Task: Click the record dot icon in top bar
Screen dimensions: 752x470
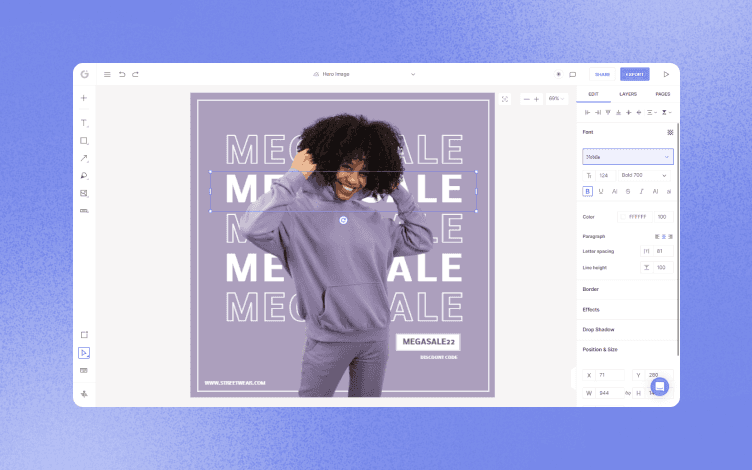Action: [x=558, y=74]
